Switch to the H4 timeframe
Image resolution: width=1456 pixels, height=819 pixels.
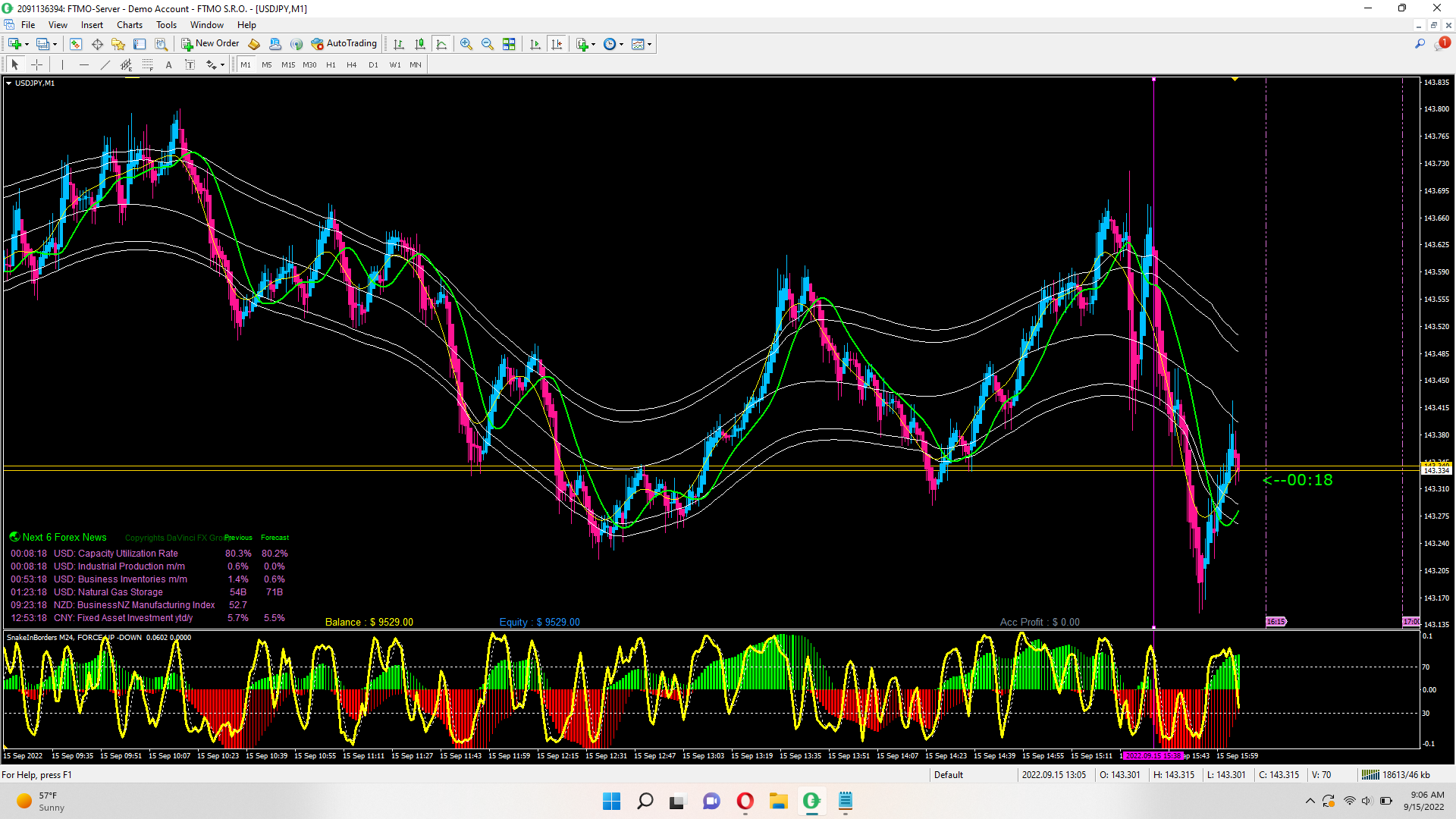[351, 65]
